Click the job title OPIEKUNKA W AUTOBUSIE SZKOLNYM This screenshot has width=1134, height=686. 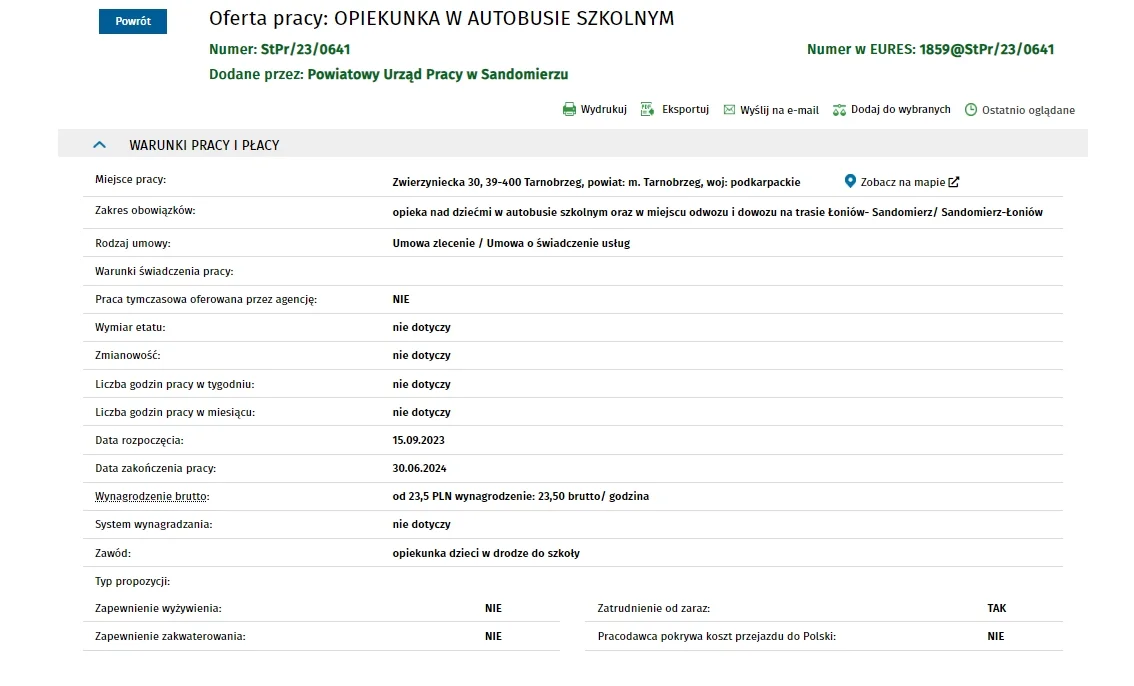click(x=504, y=19)
